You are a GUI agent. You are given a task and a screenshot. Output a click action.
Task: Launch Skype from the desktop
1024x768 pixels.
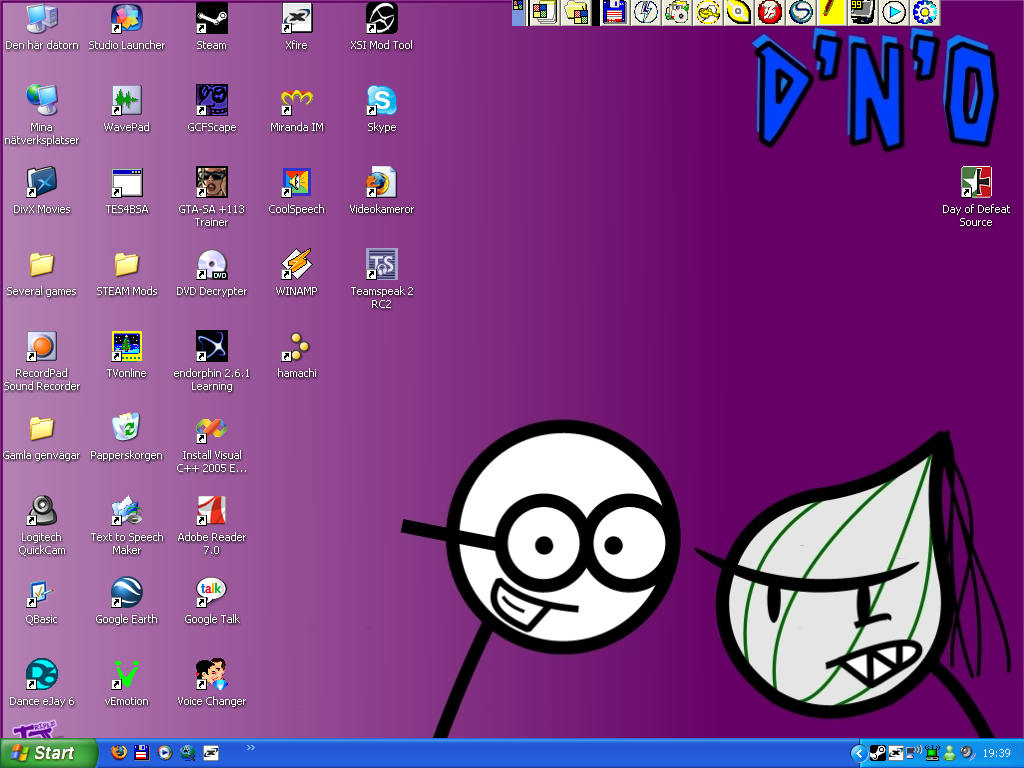click(x=381, y=100)
